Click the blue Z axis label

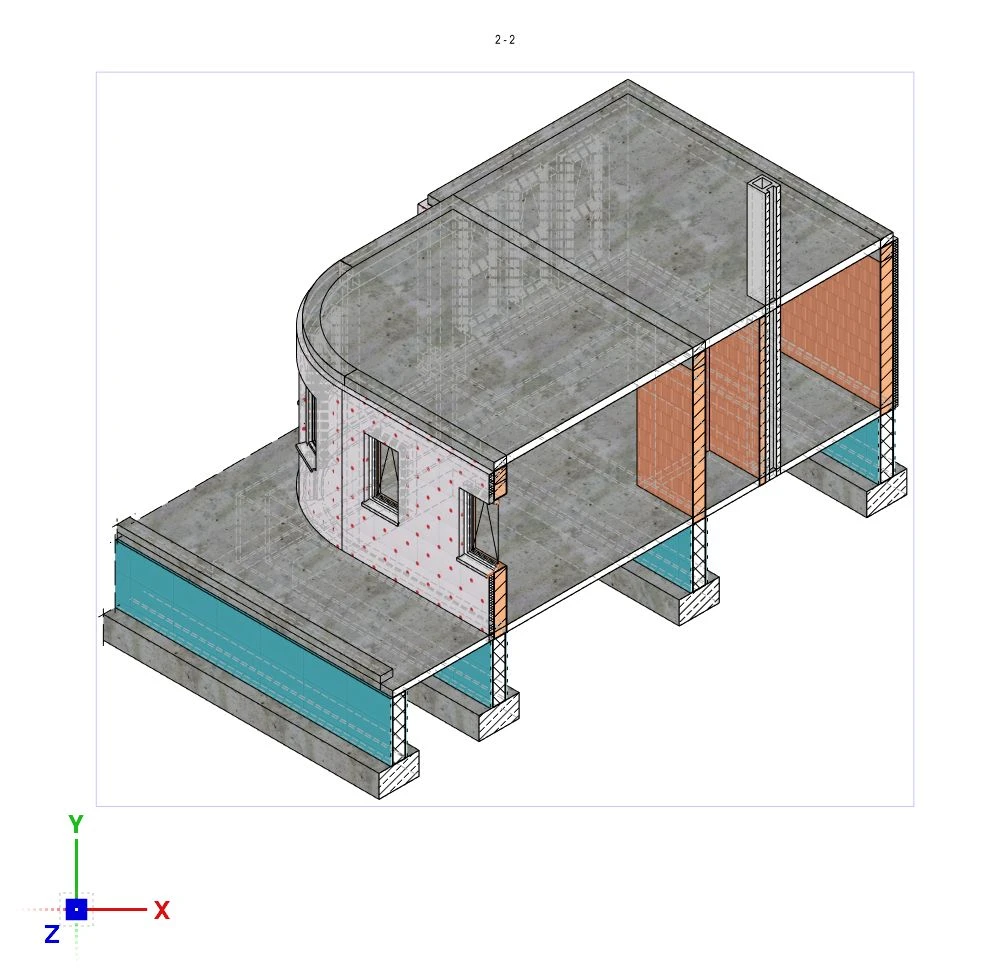click(x=51, y=935)
